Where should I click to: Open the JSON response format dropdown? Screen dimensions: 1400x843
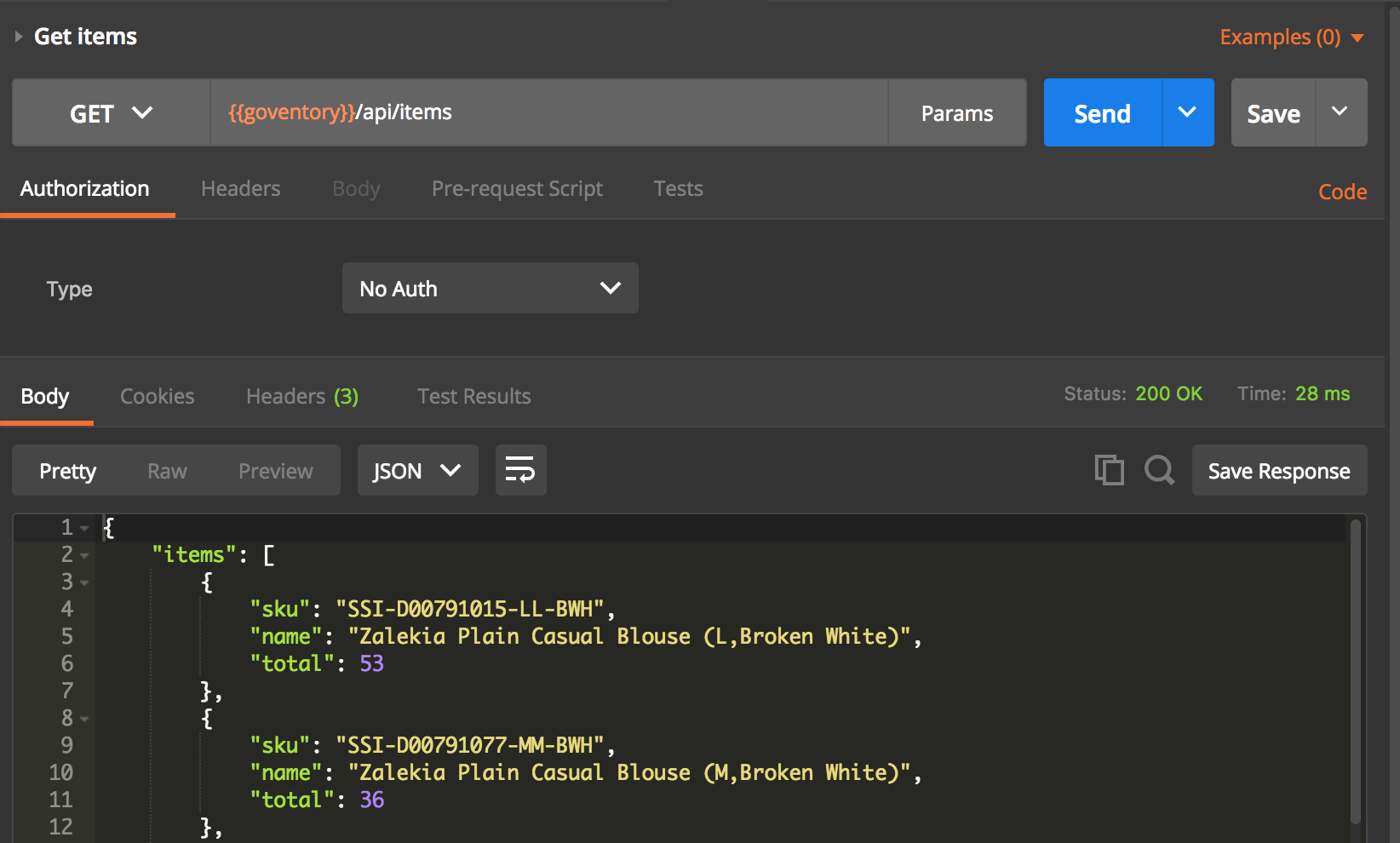(417, 469)
